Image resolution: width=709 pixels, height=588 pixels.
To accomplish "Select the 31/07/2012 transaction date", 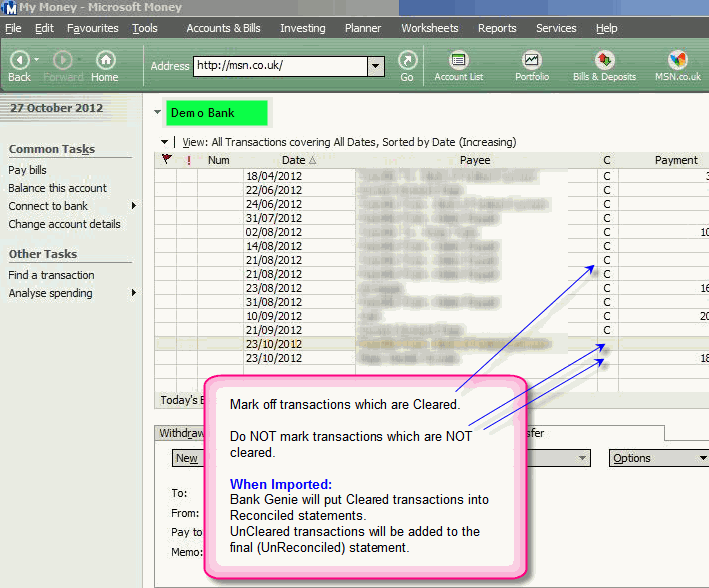I will [274, 218].
